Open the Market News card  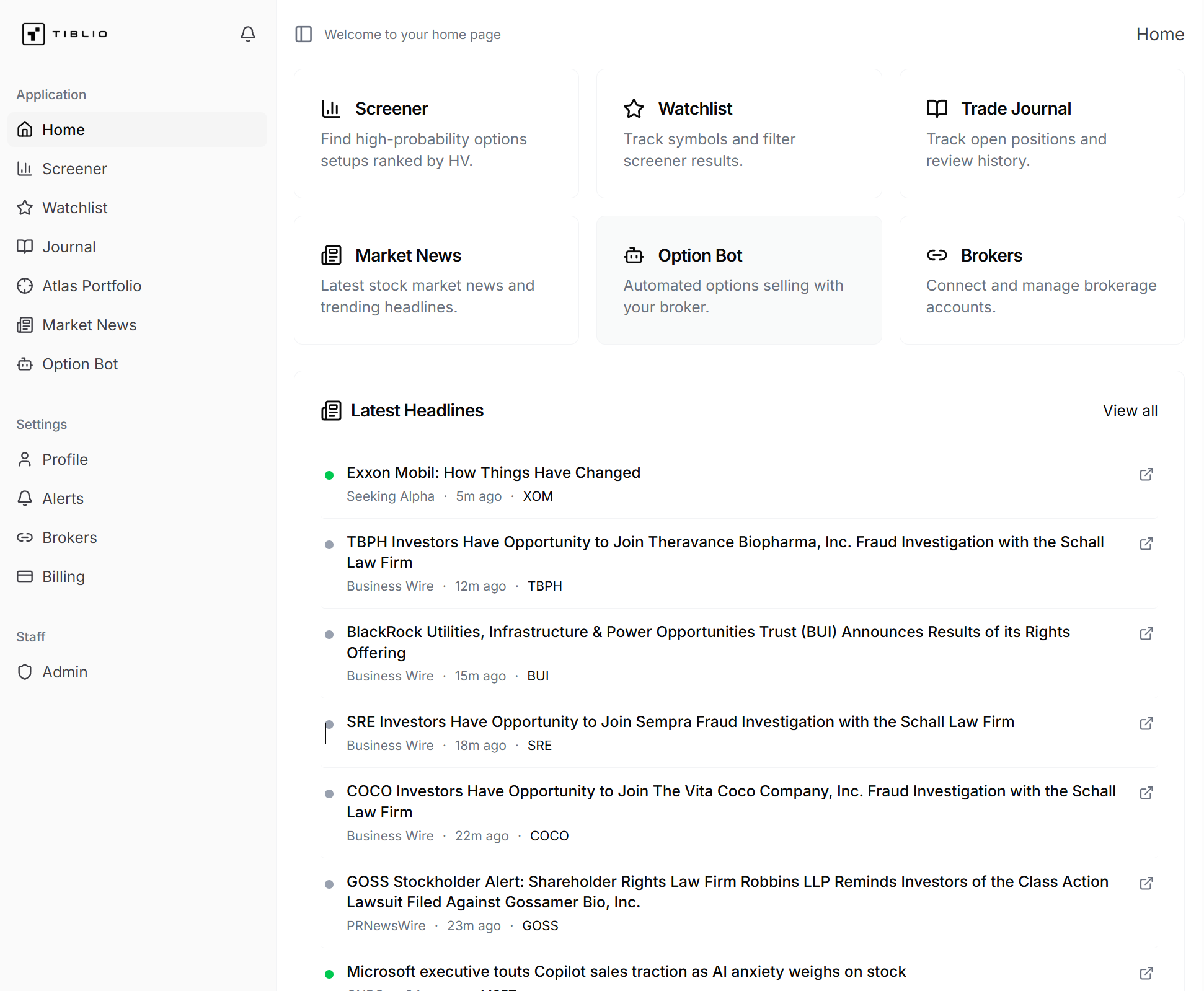[436, 280]
